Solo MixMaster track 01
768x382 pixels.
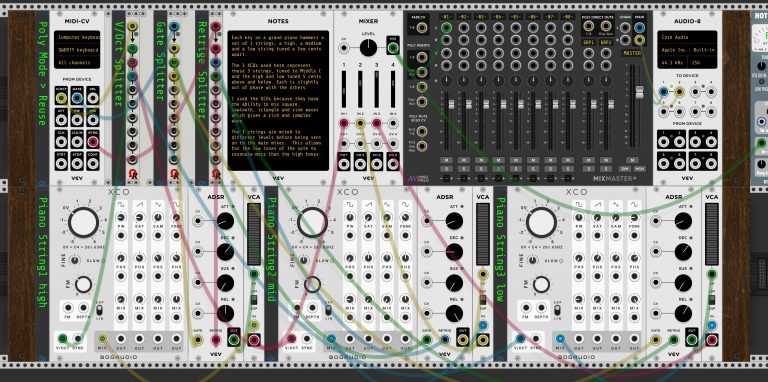tap(446, 168)
